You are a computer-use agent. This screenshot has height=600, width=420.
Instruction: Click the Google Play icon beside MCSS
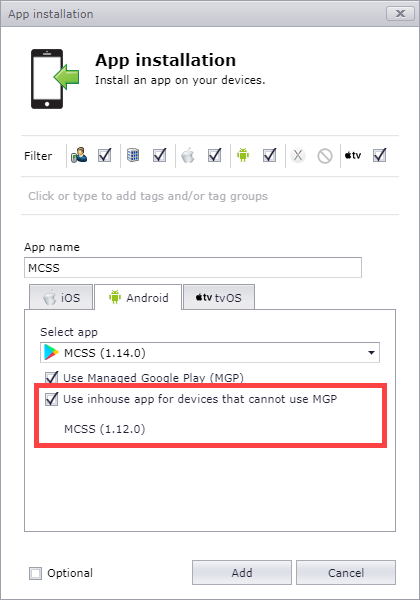click(51, 352)
